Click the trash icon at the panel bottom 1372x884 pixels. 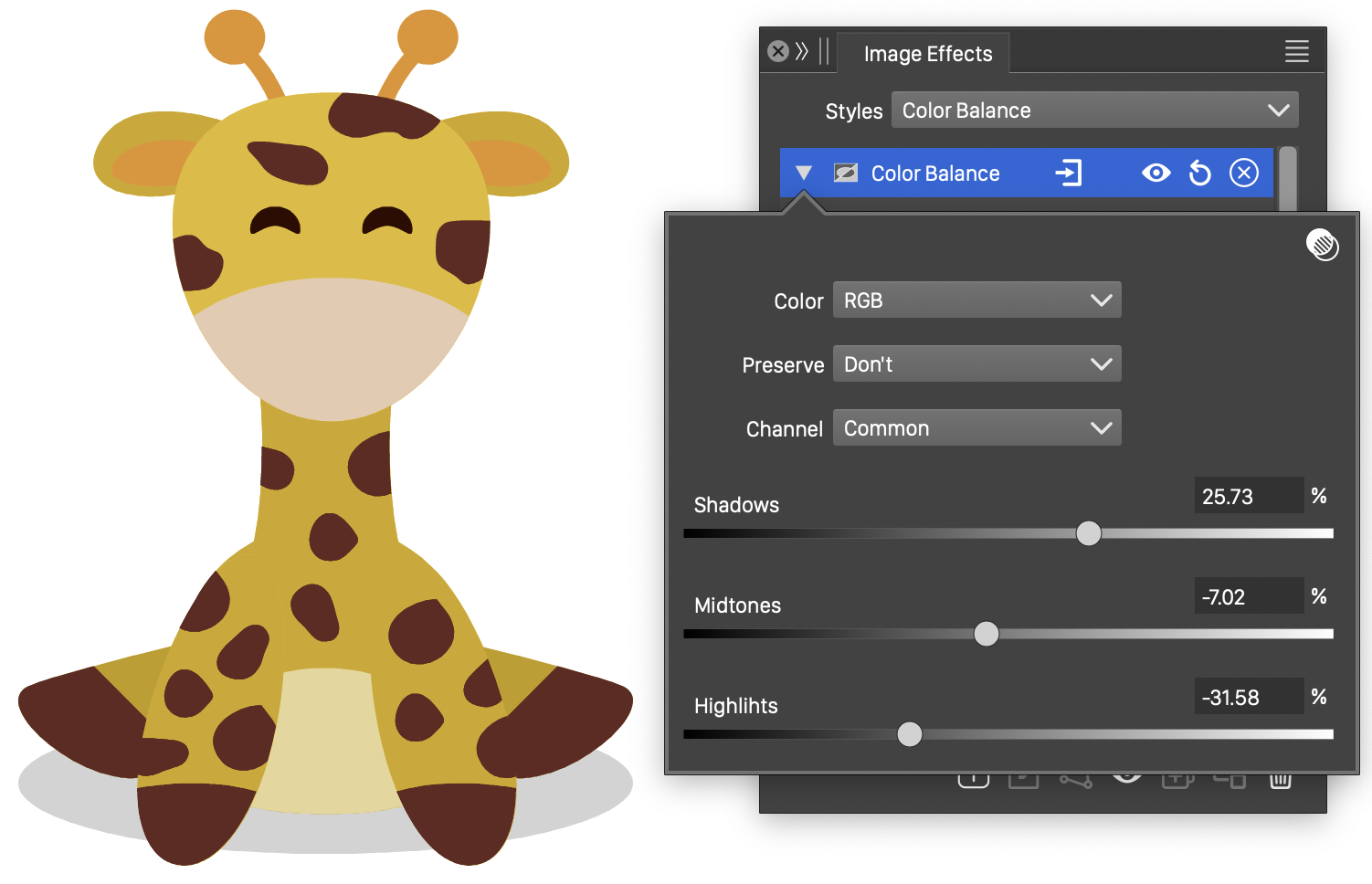(1280, 781)
